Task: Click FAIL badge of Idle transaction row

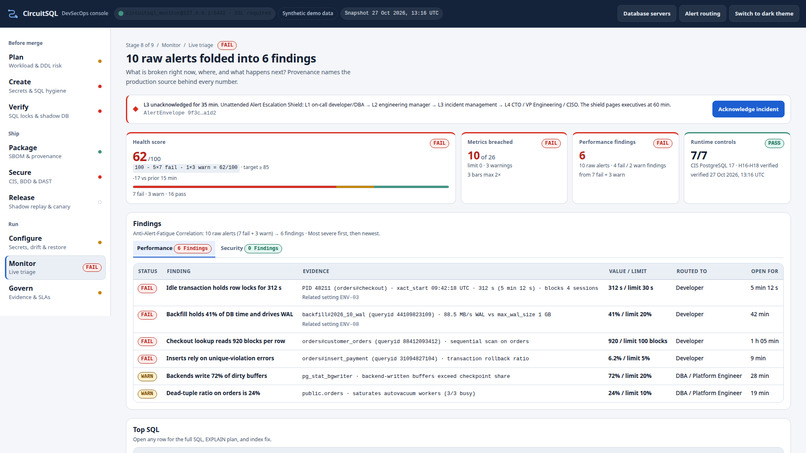Action: (147, 288)
